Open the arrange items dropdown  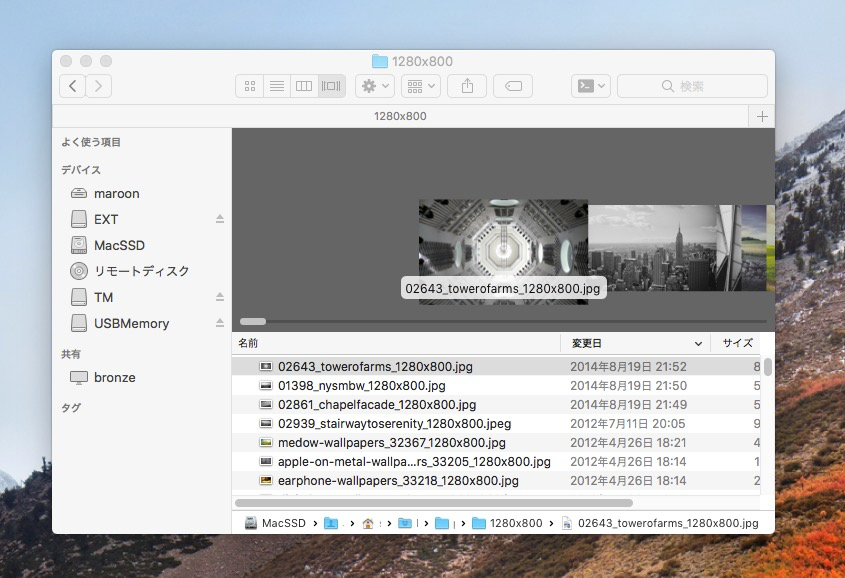pos(420,86)
